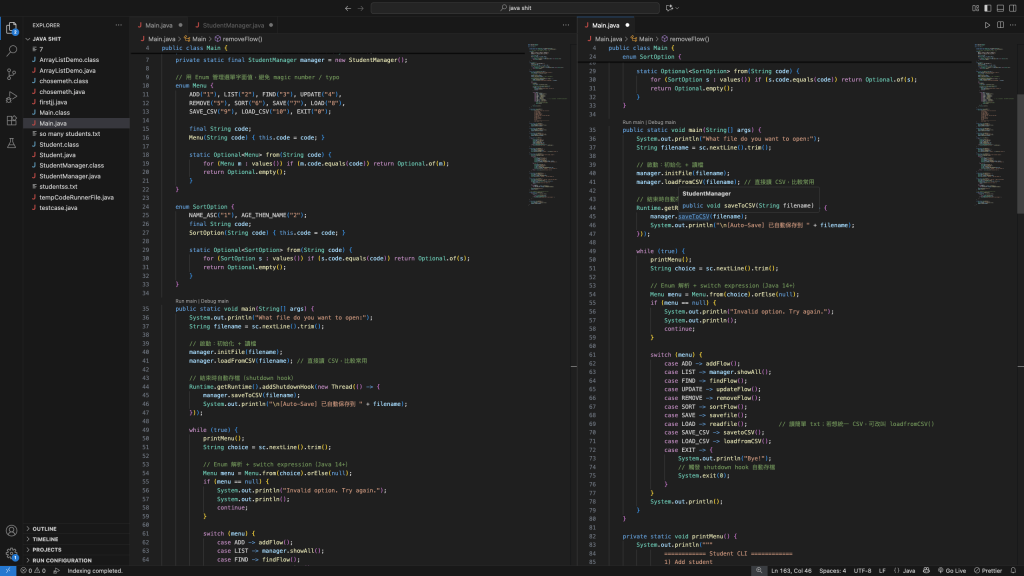Open the Explorer view in activity bar

[11, 27]
